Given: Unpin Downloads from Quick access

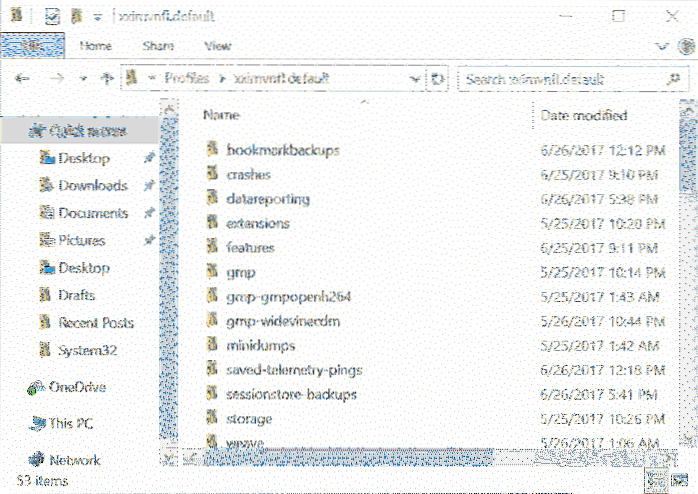Looking at the screenshot, I should pyautogui.click(x=149, y=186).
